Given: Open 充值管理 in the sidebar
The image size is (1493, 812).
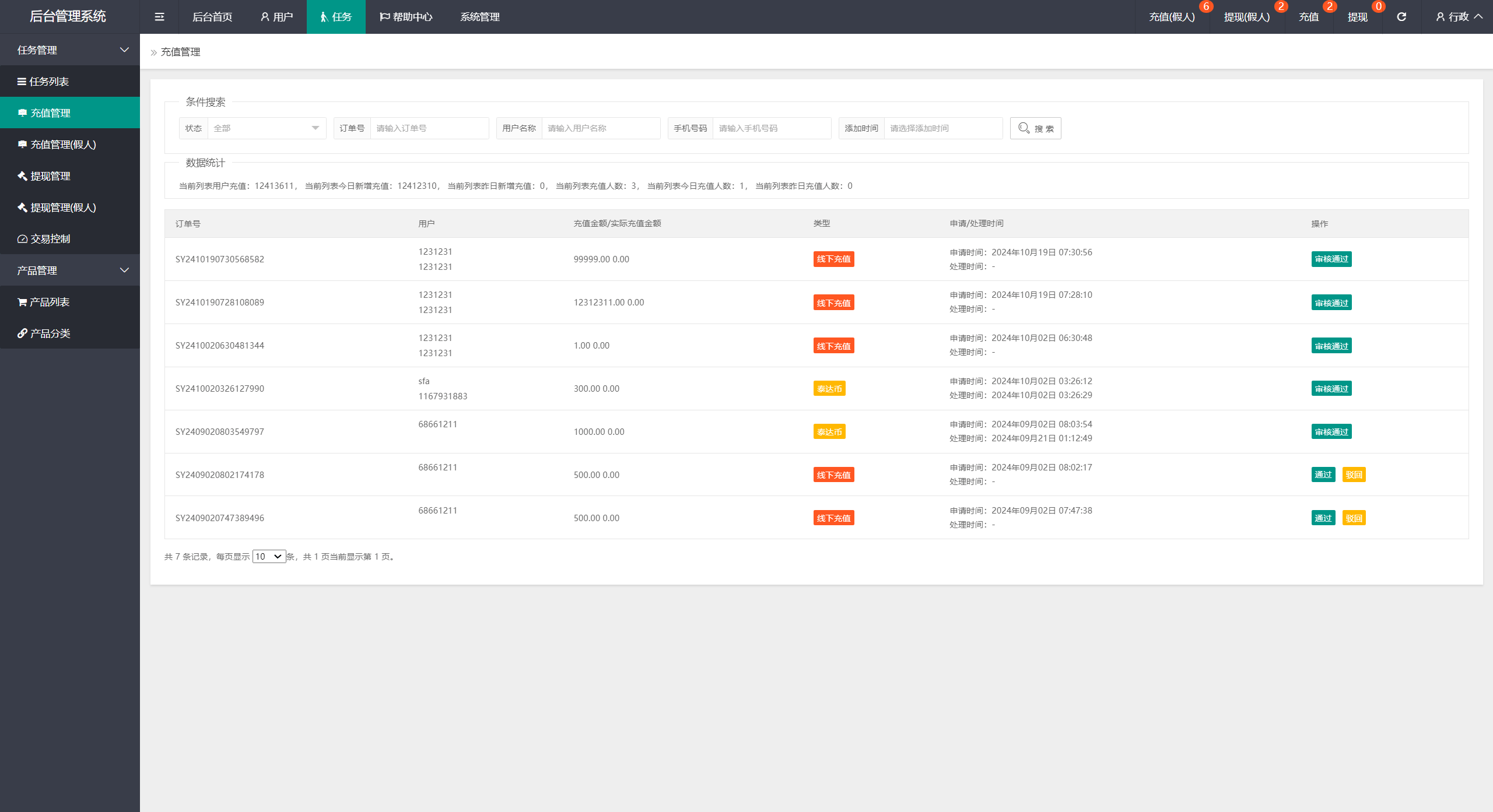Looking at the screenshot, I should [x=70, y=113].
